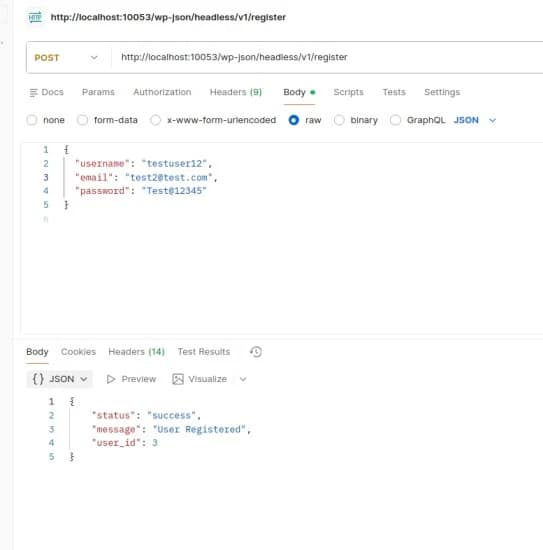Select the GraphQL radio button
This screenshot has height=550, width=543.
(395, 120)
